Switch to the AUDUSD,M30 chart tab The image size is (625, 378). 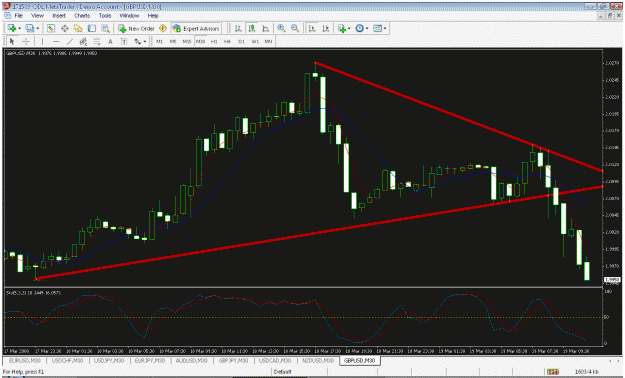pos(192,360)
